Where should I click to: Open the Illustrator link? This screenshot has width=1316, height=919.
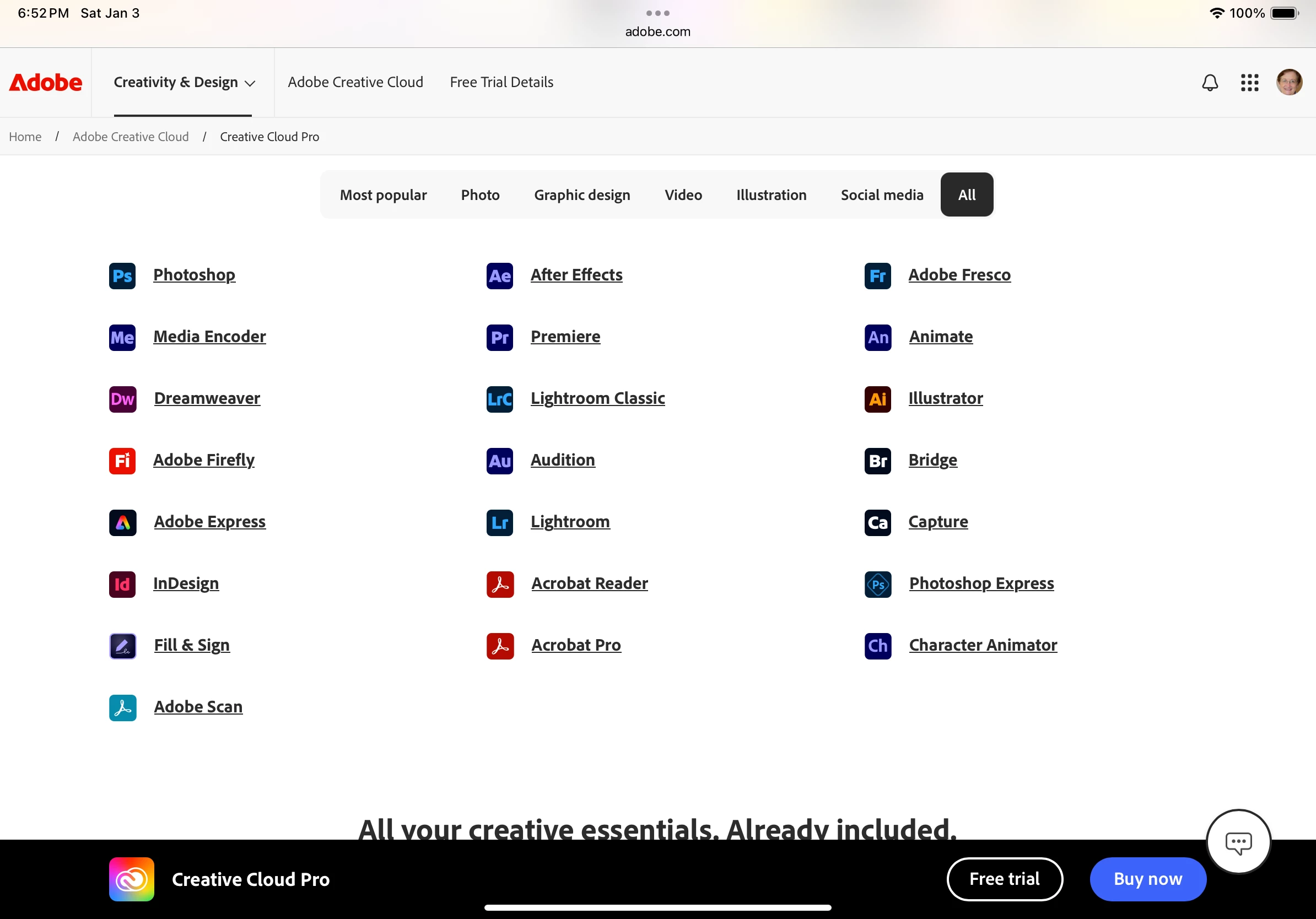click(946, 399)
